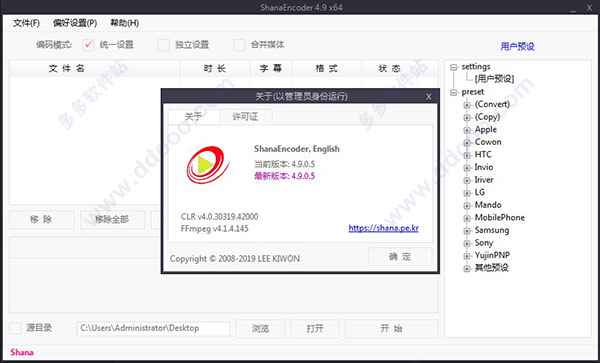The width and height of the screenshot is (600, 363).
Task: Click the 格式 column header
Action: tap(326, 68)
